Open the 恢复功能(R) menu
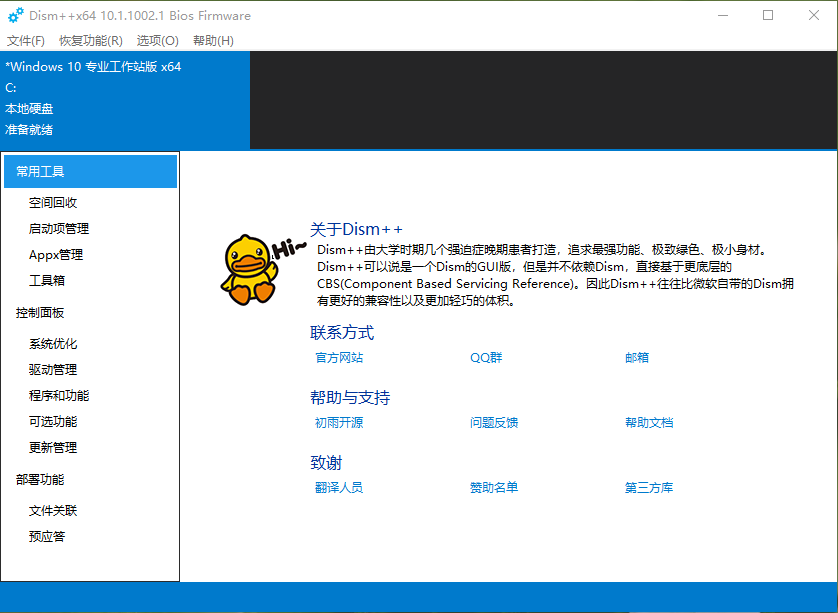This screenshot has height=613, width=838. pyautogui.click(x=91, y=41)
